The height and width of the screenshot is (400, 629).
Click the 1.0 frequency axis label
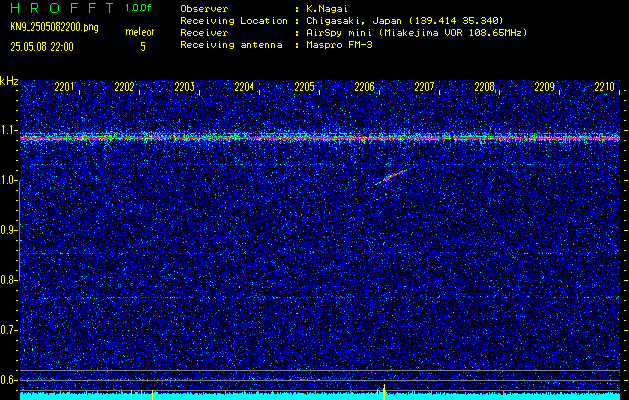[x=9, y=180]
